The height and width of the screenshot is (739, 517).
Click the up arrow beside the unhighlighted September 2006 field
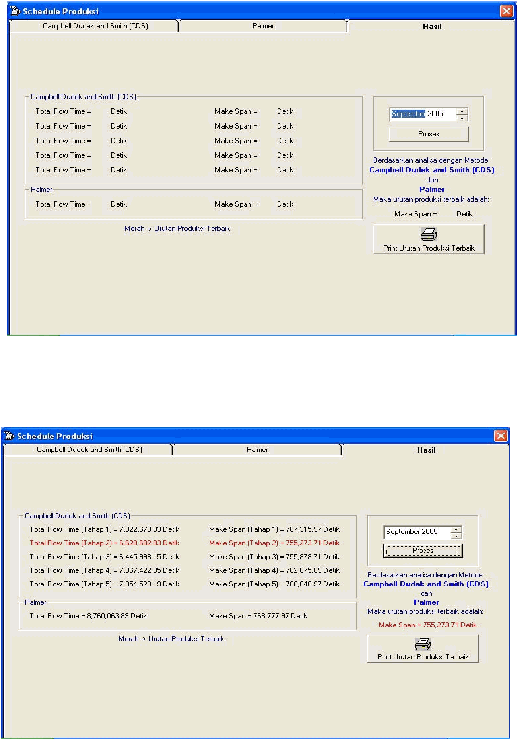[x=456, y=529]
